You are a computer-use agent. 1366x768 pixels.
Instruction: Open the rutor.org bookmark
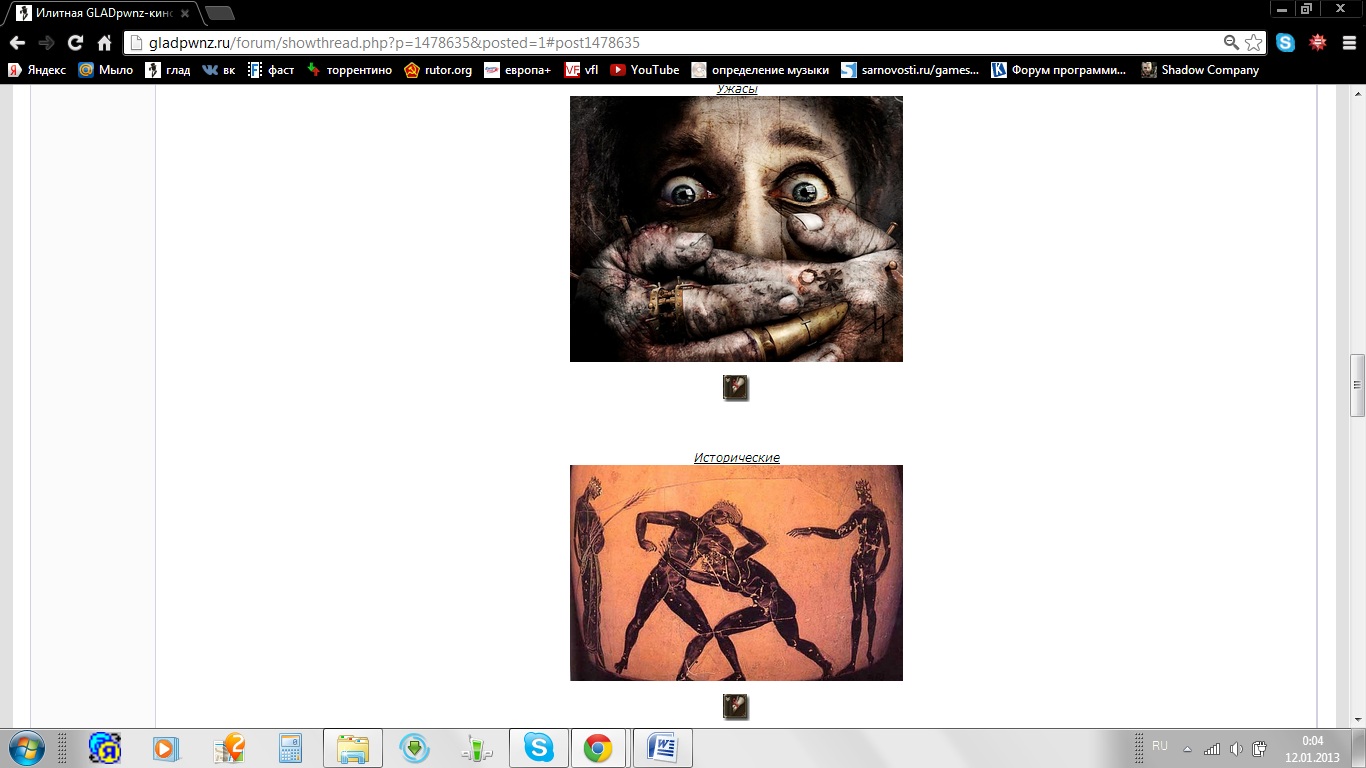(438, 70)
